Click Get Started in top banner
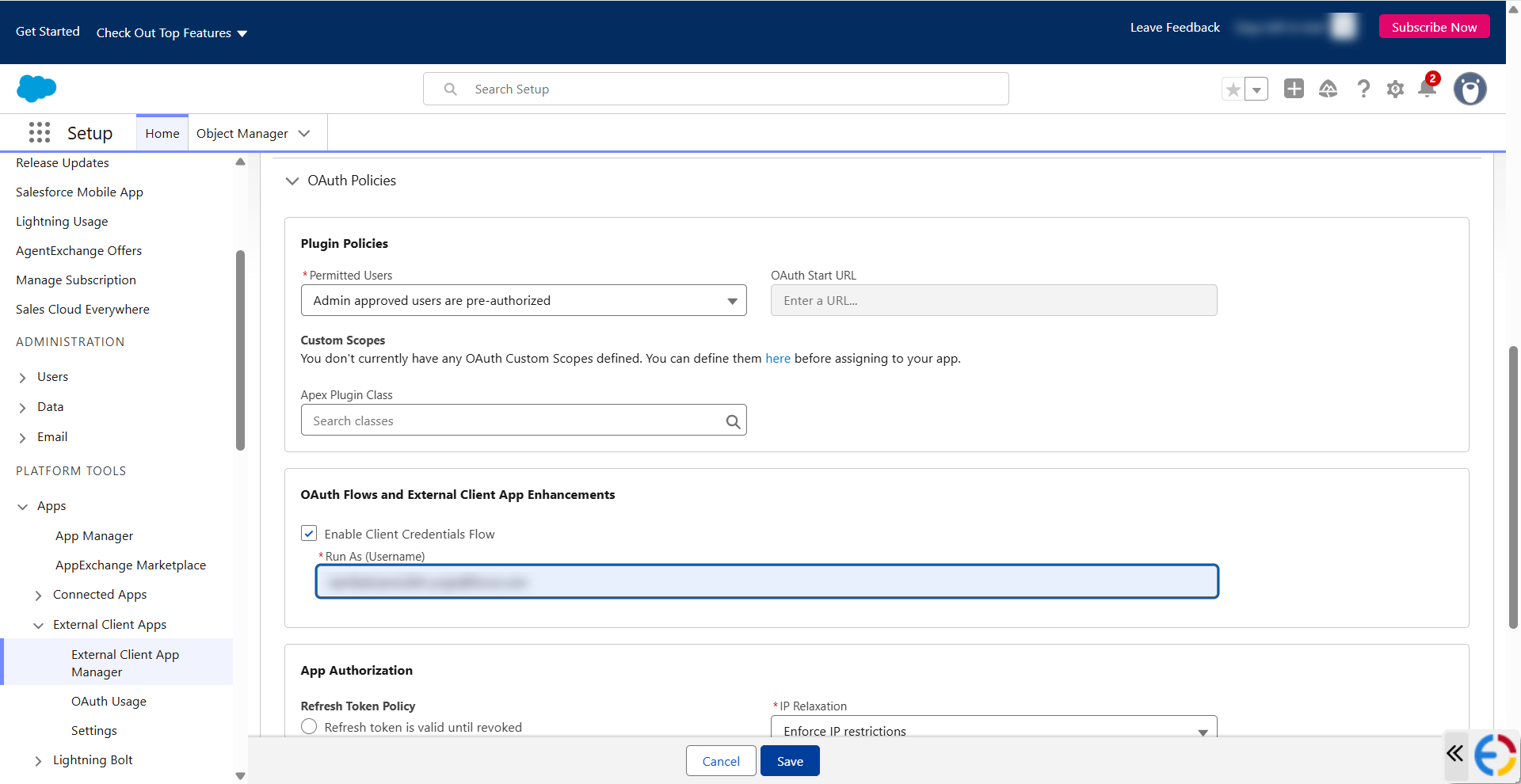The image size is (1521, 784). pyautogui.click(x=48, y=32)
